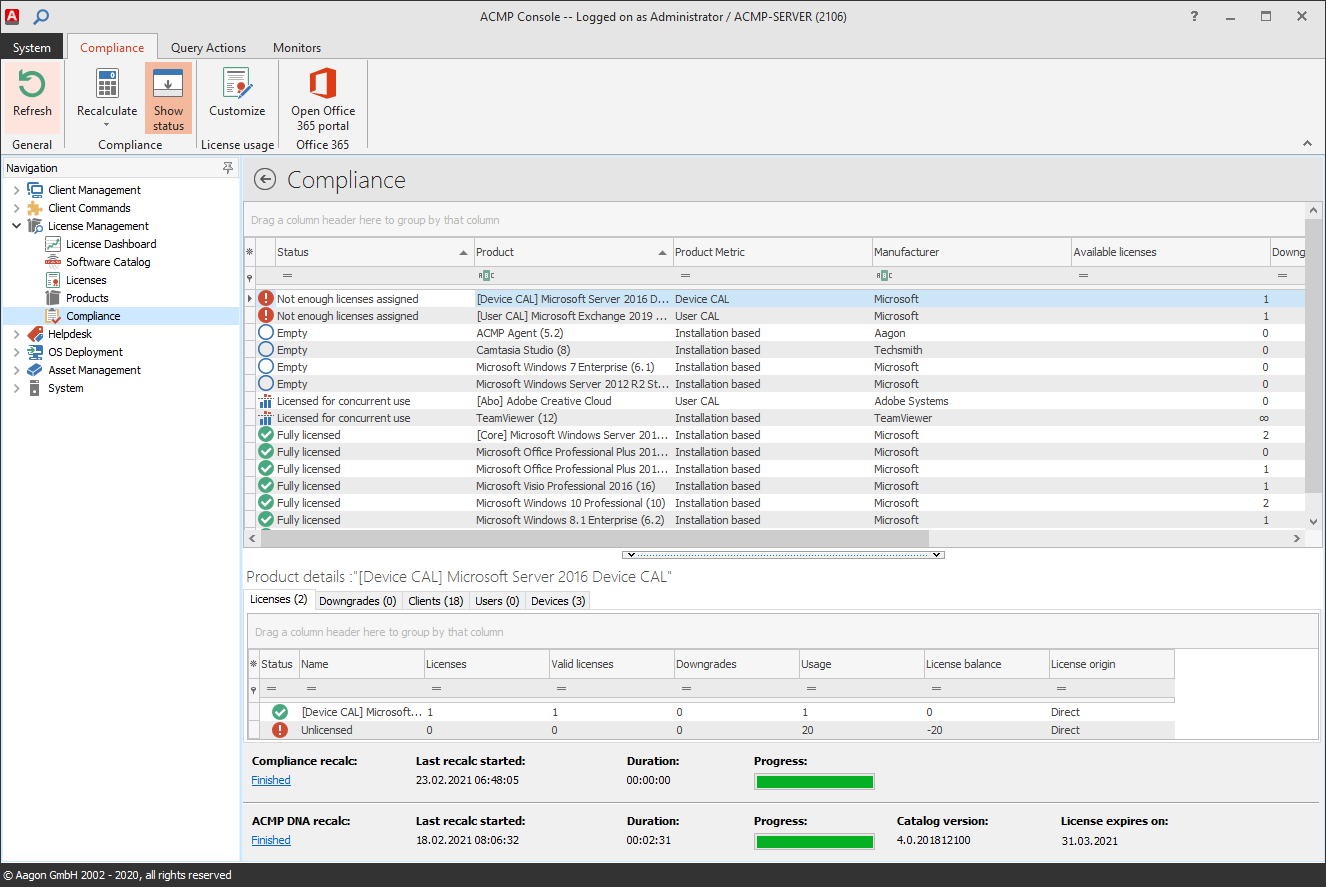
Task: Expand Client Management tree node
Action: click(x=16, y=190)
